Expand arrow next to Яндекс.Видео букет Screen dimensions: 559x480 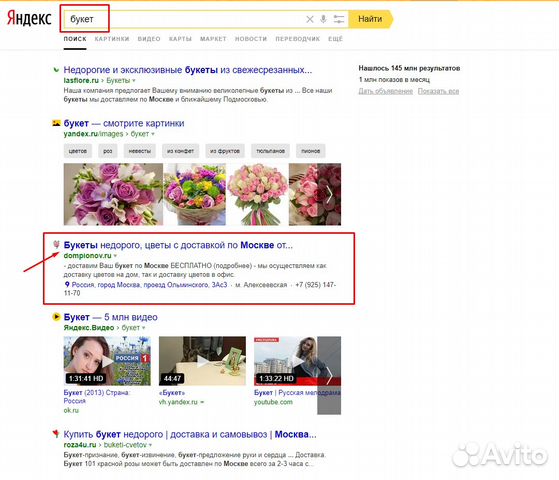(x=144, y=328)
